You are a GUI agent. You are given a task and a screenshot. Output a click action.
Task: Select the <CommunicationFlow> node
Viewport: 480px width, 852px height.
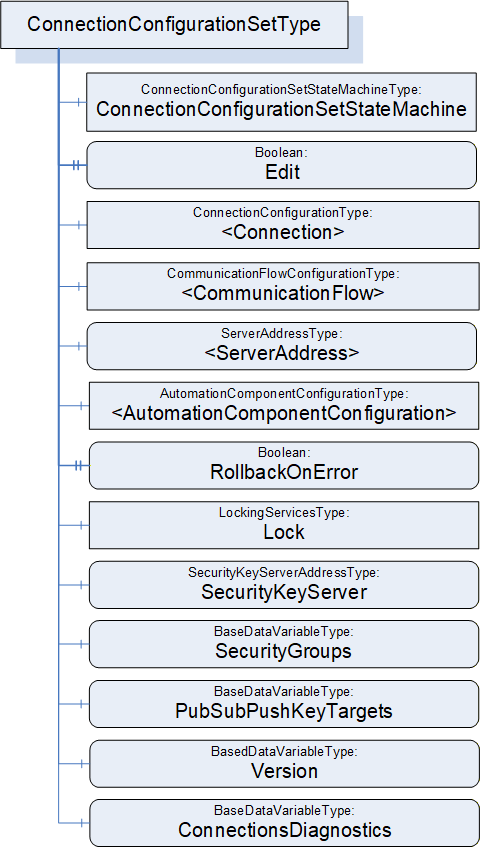click(x=283, y=286)
